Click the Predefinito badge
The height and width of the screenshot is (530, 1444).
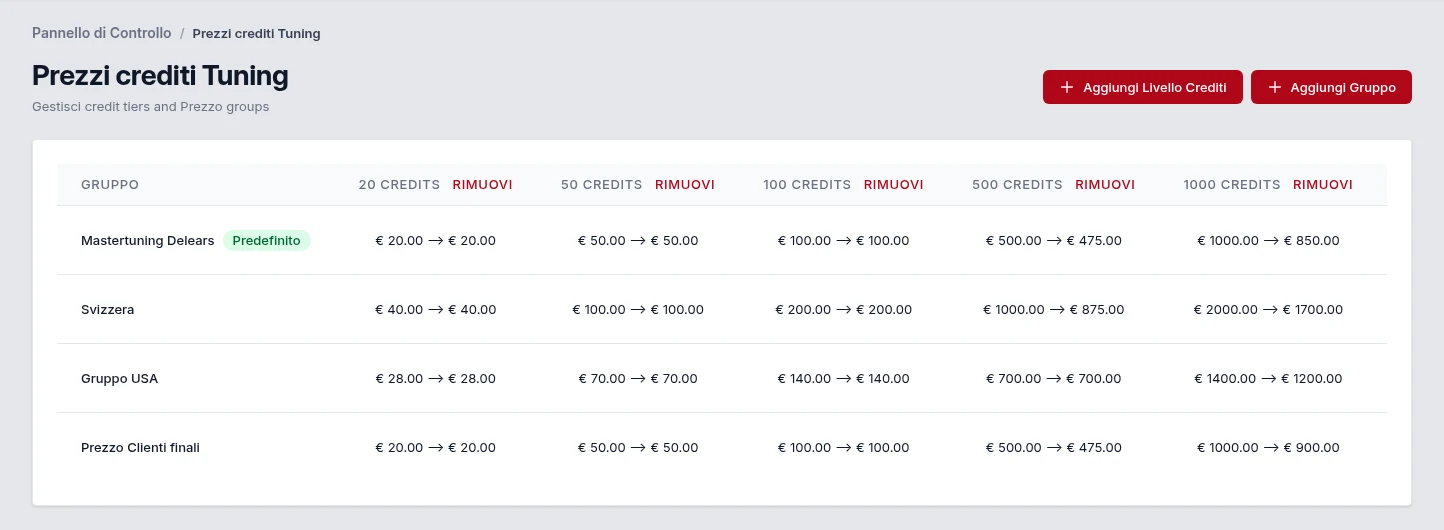(x=267, y=241)
